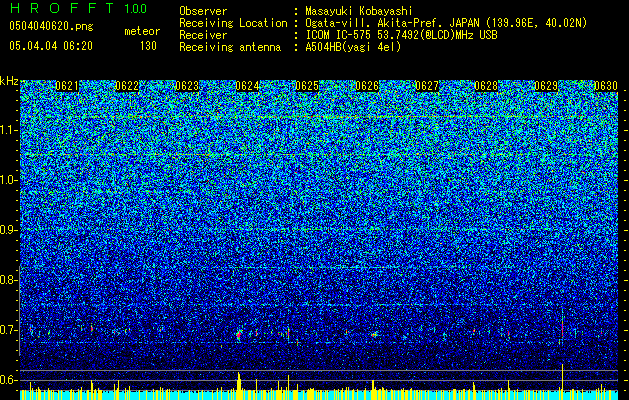This screenshot has height=400, width=629.
Task: Select observer name Masayuki Kobayashi
Action: coord(359,11)
